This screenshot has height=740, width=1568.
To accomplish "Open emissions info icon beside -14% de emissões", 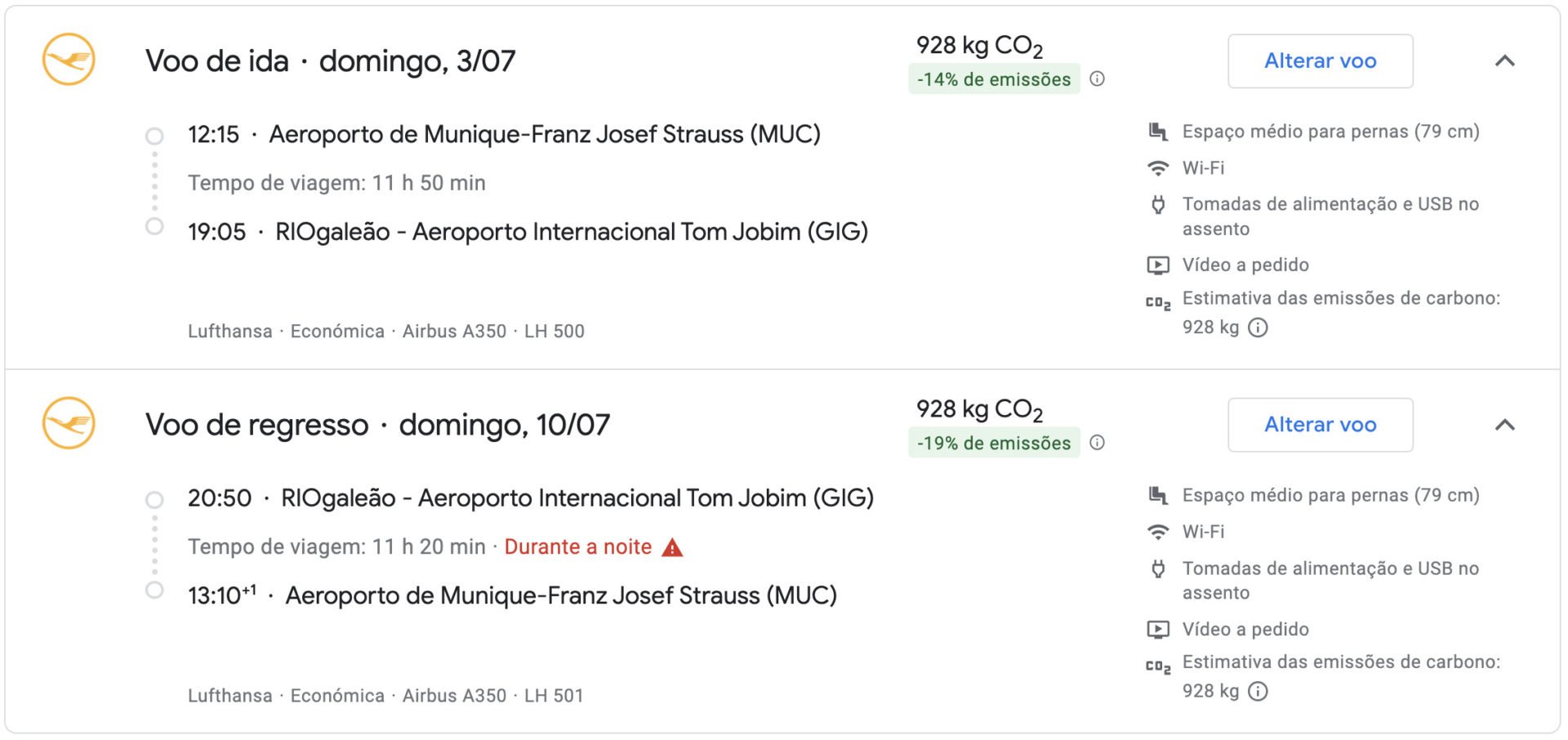I will pos(1098,79).
